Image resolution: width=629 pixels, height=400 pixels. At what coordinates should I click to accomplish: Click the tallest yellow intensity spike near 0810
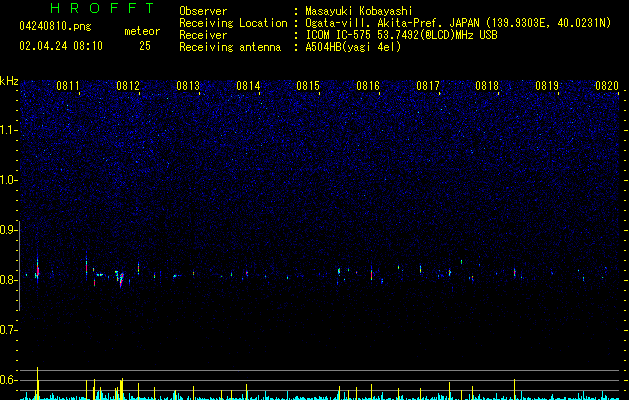[38, 383]
